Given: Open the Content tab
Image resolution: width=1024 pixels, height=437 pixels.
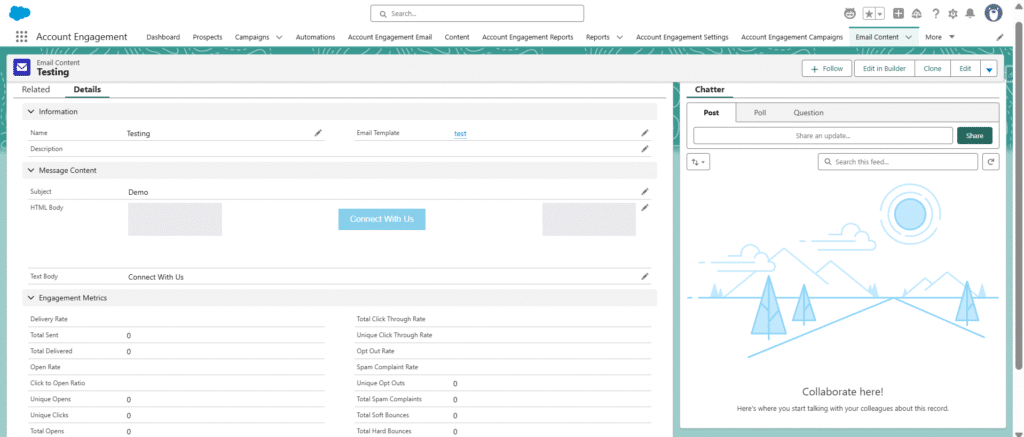Looking at the screenshot, I should (457, 37).
